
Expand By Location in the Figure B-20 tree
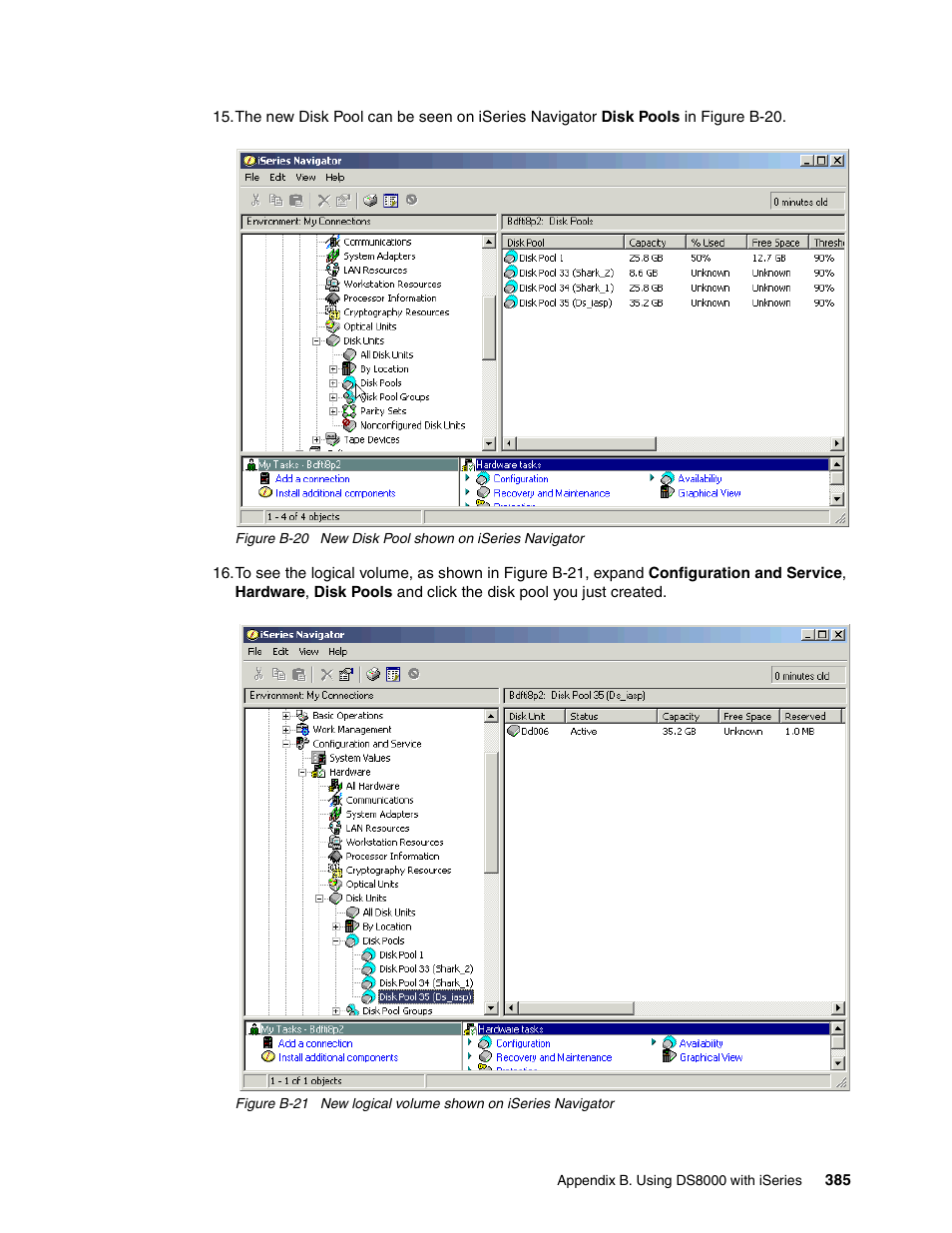coord(333,369)
